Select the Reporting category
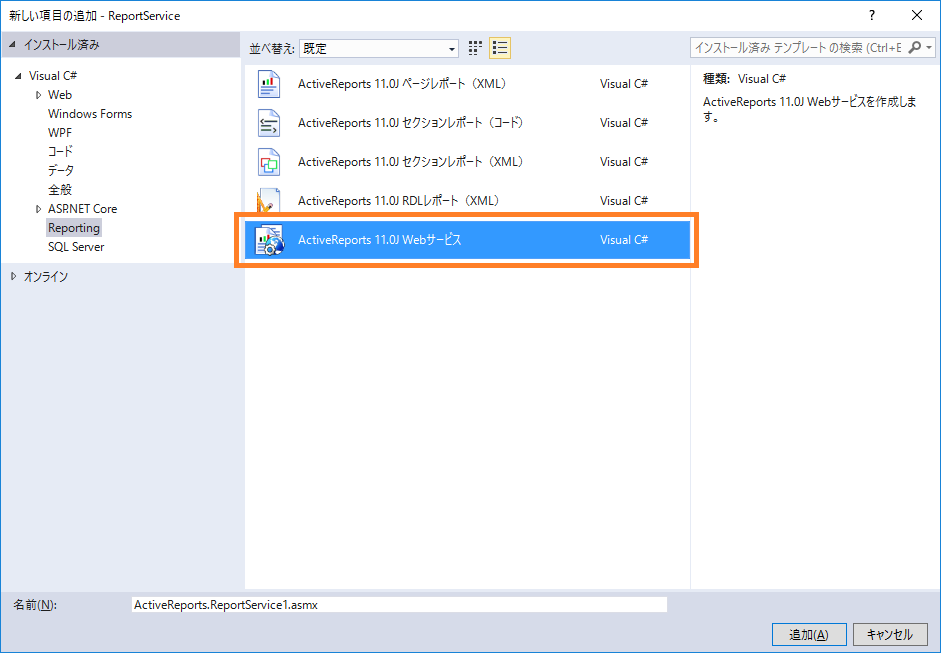 (x=74, y=228)
